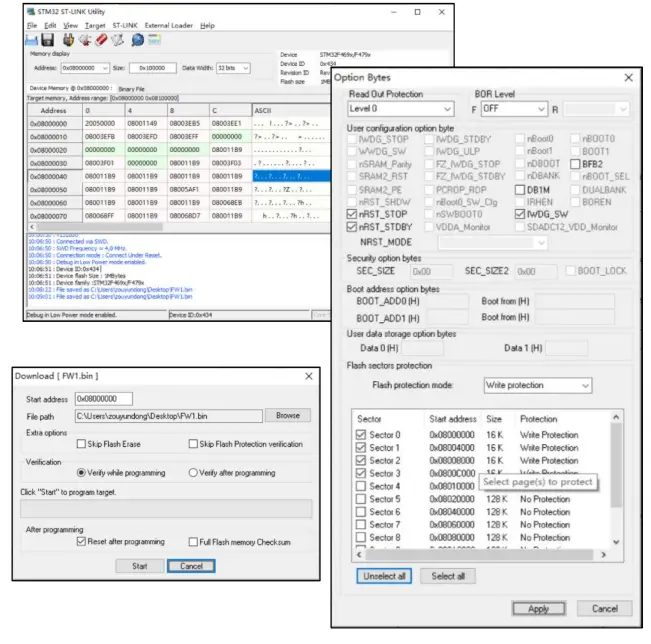651x644 pixels.
Task: Click the memory Size input field
Action: tap(153, 68)
